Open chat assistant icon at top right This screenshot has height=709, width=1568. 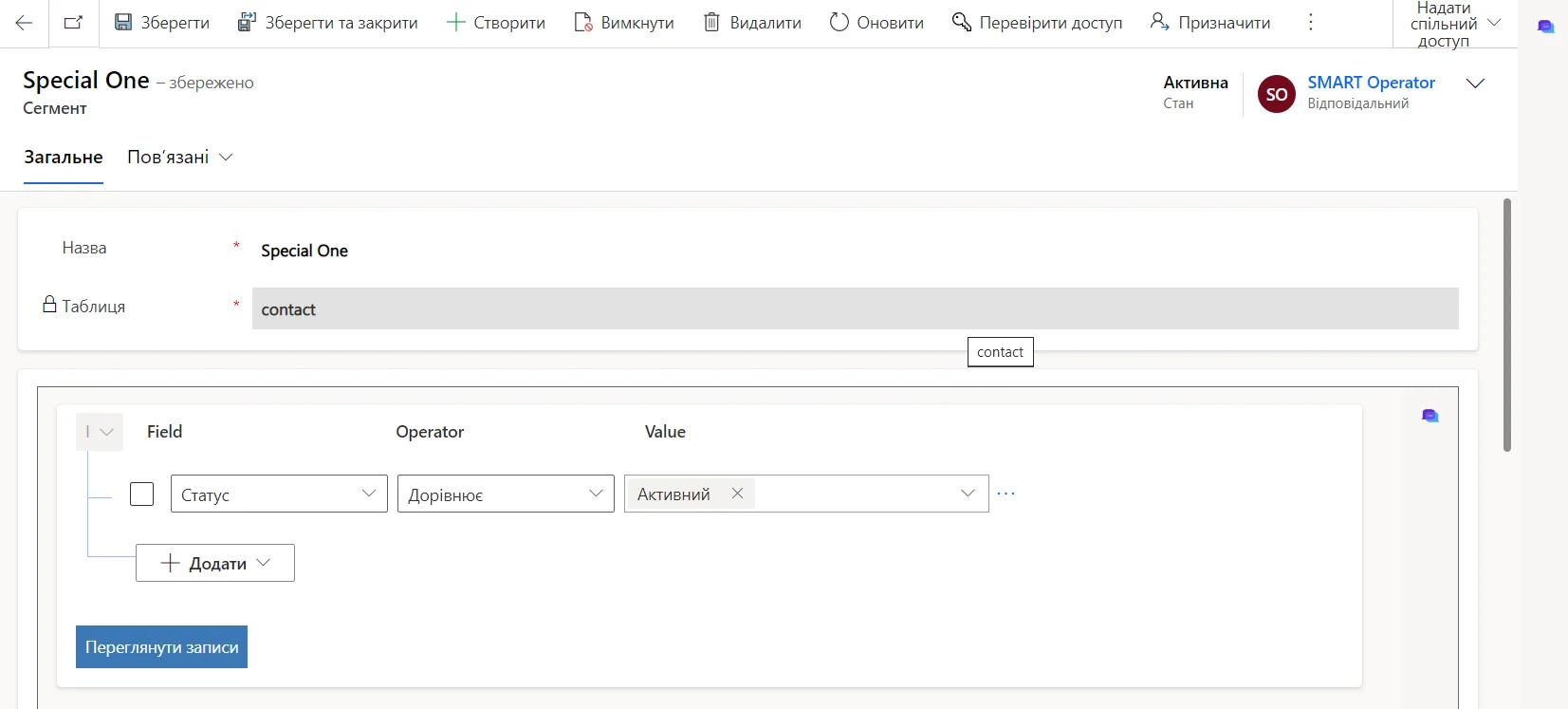tap(1545, 27)
